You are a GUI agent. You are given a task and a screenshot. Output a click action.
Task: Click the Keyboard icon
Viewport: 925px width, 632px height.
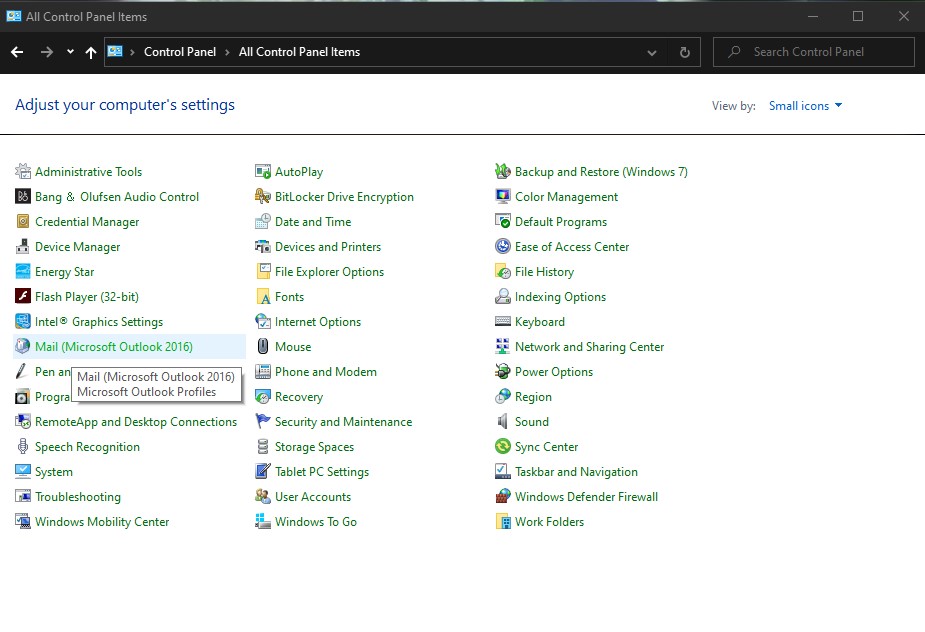(x=503, y=322)
